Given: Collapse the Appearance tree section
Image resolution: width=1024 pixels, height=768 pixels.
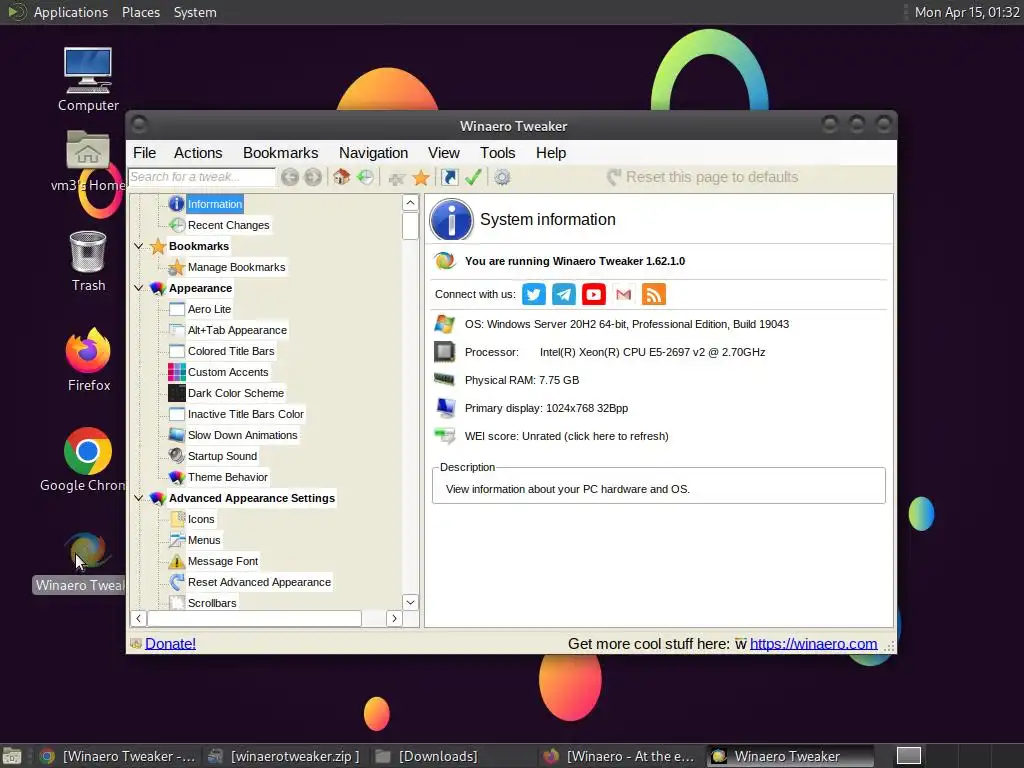Looking at the screenshot, I should coord(138,288).
